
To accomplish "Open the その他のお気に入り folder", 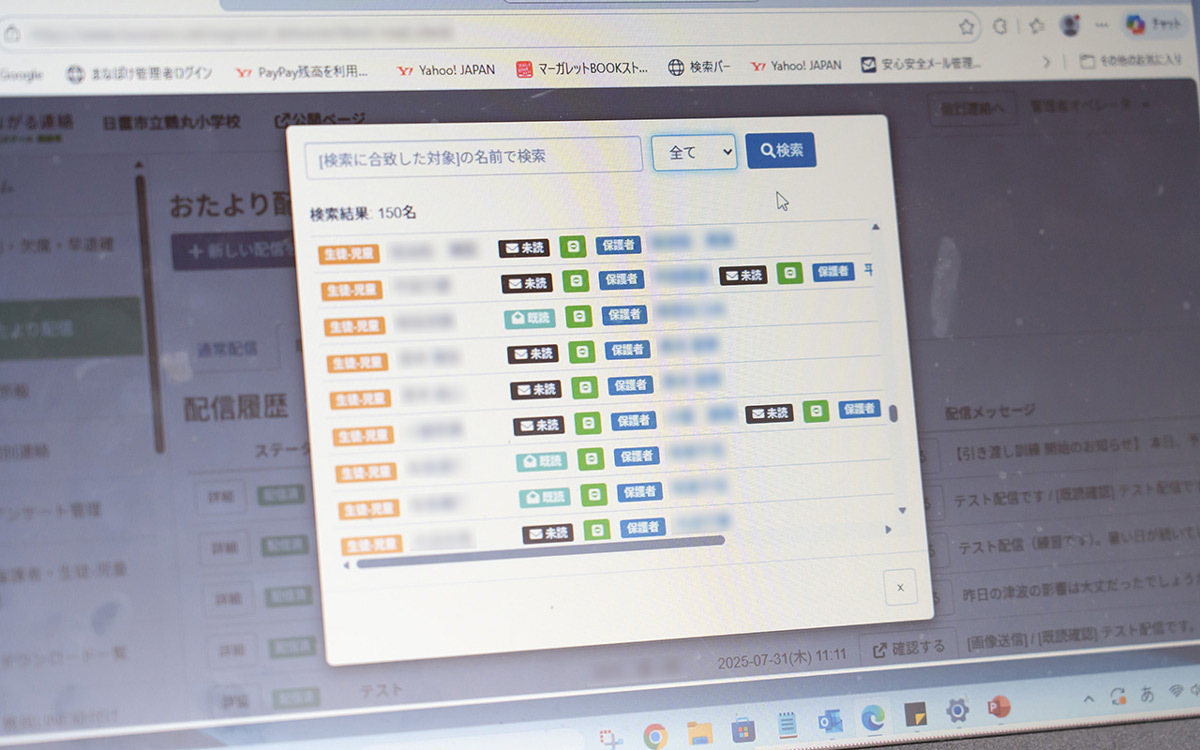I will point(1130,61).
